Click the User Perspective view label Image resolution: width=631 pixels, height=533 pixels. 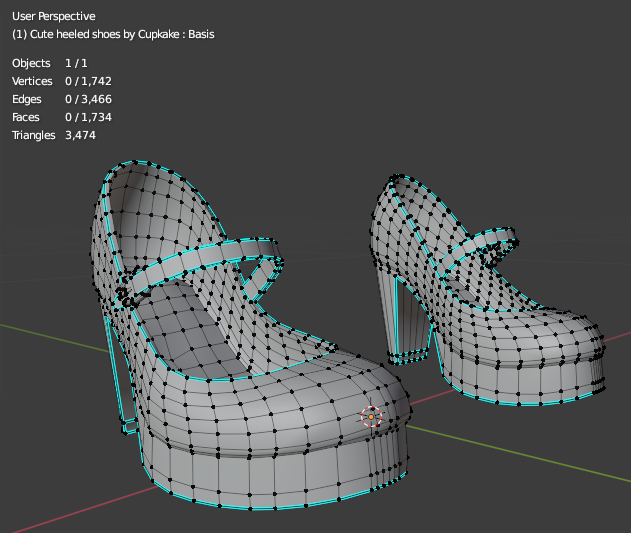pyautogui.click(x=53, y=16)
